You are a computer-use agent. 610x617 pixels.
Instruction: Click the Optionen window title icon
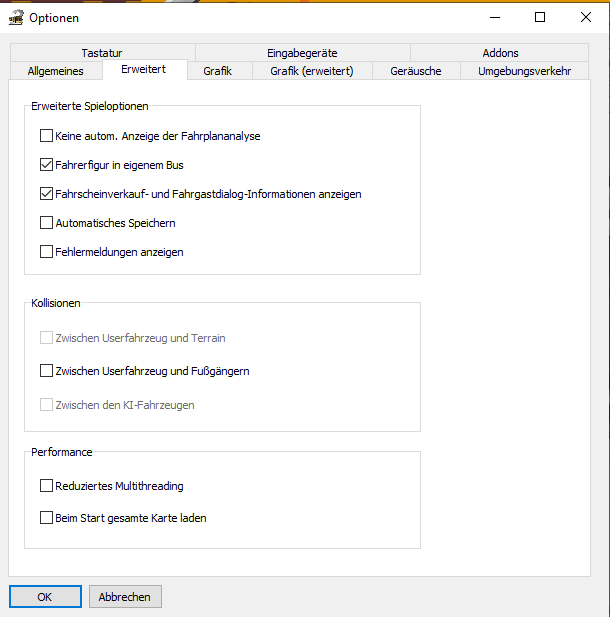(15, 17)
